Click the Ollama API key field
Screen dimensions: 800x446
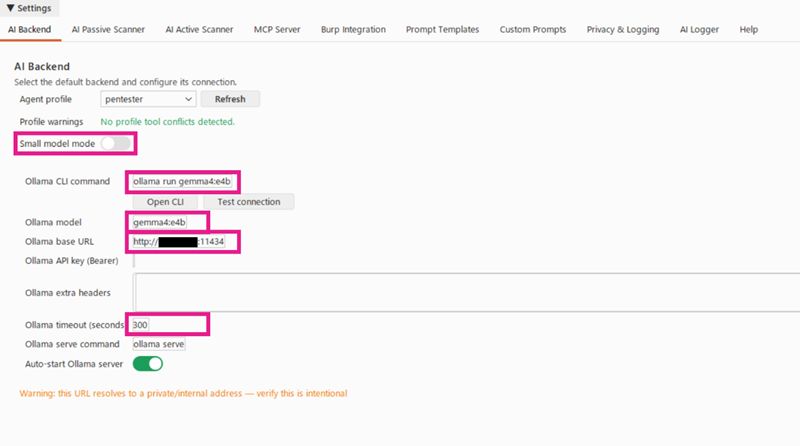[x=134, y=261]
